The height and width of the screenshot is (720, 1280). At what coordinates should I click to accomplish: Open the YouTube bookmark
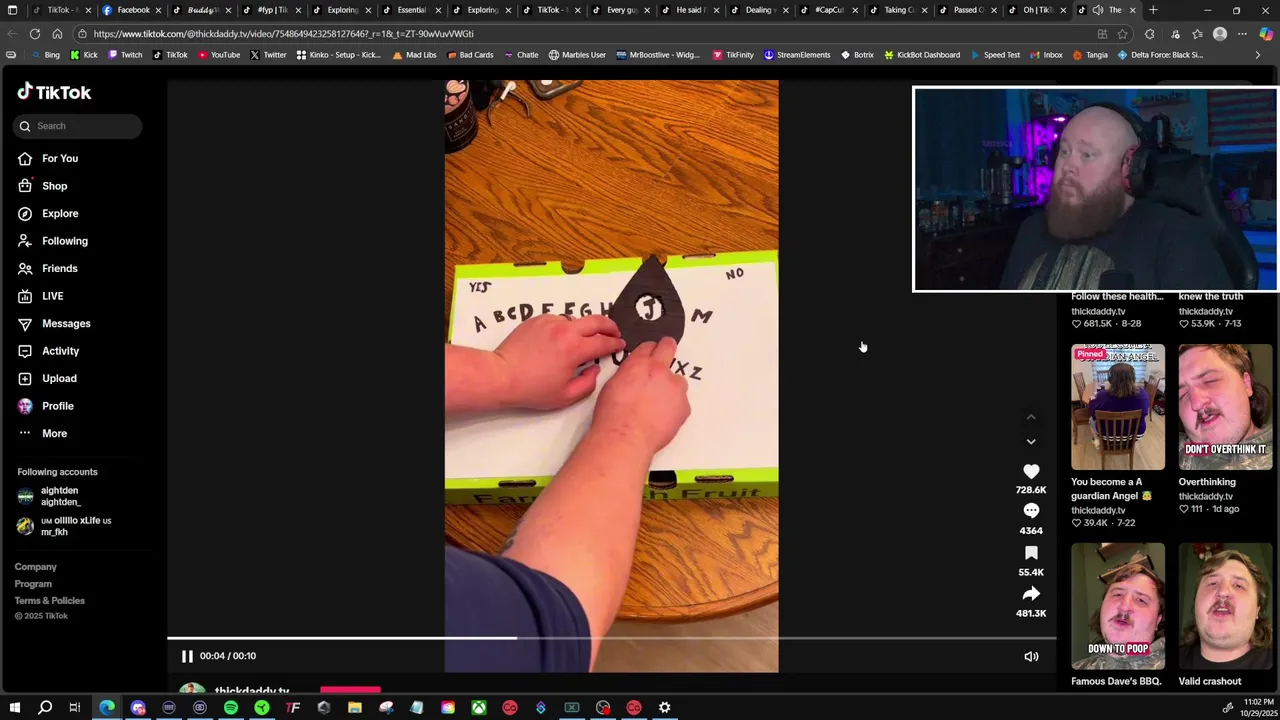tap(217, 55)
